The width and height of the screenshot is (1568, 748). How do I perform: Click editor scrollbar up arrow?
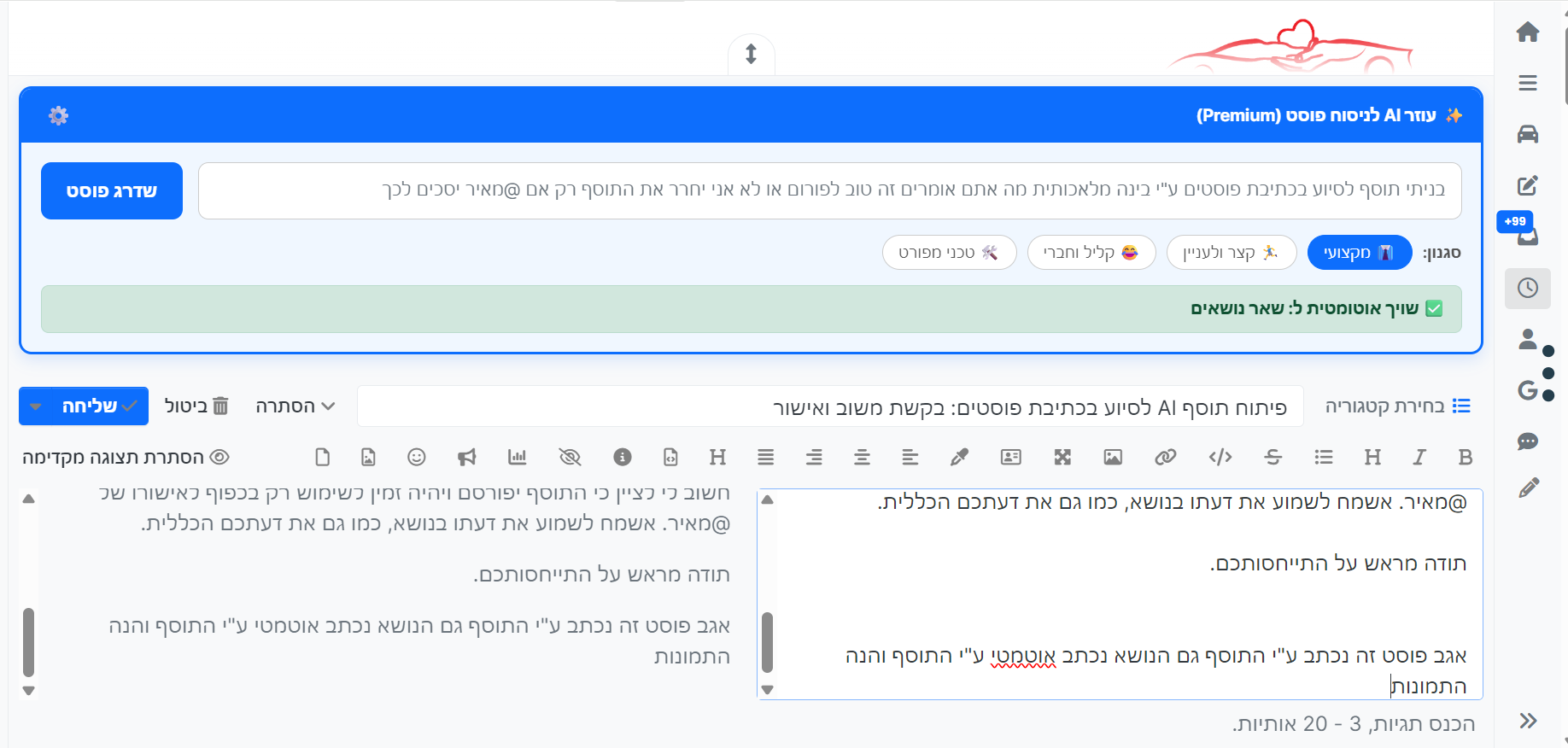pos(767,500)
